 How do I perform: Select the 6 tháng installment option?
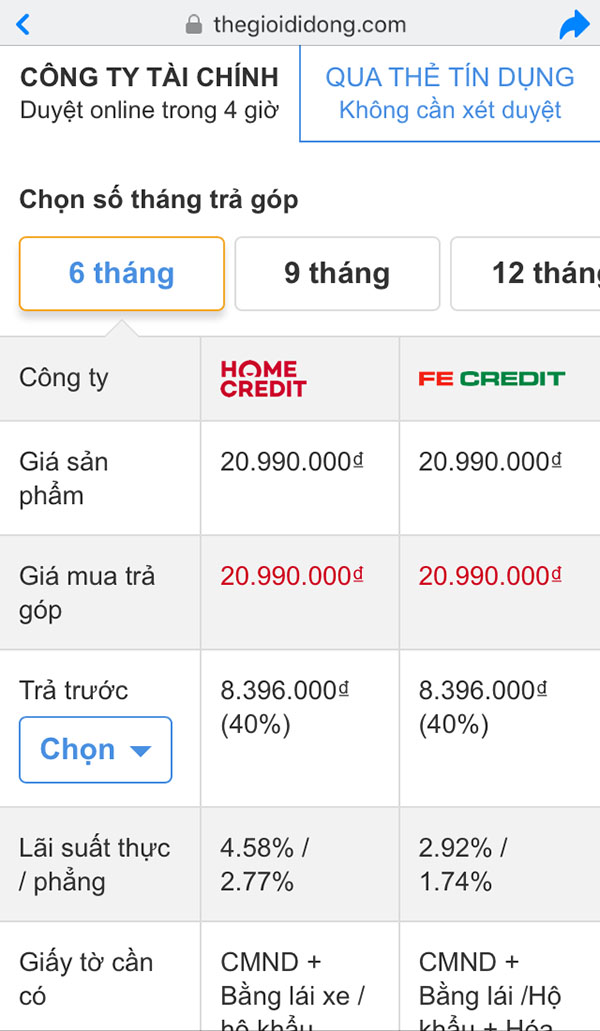121,273
